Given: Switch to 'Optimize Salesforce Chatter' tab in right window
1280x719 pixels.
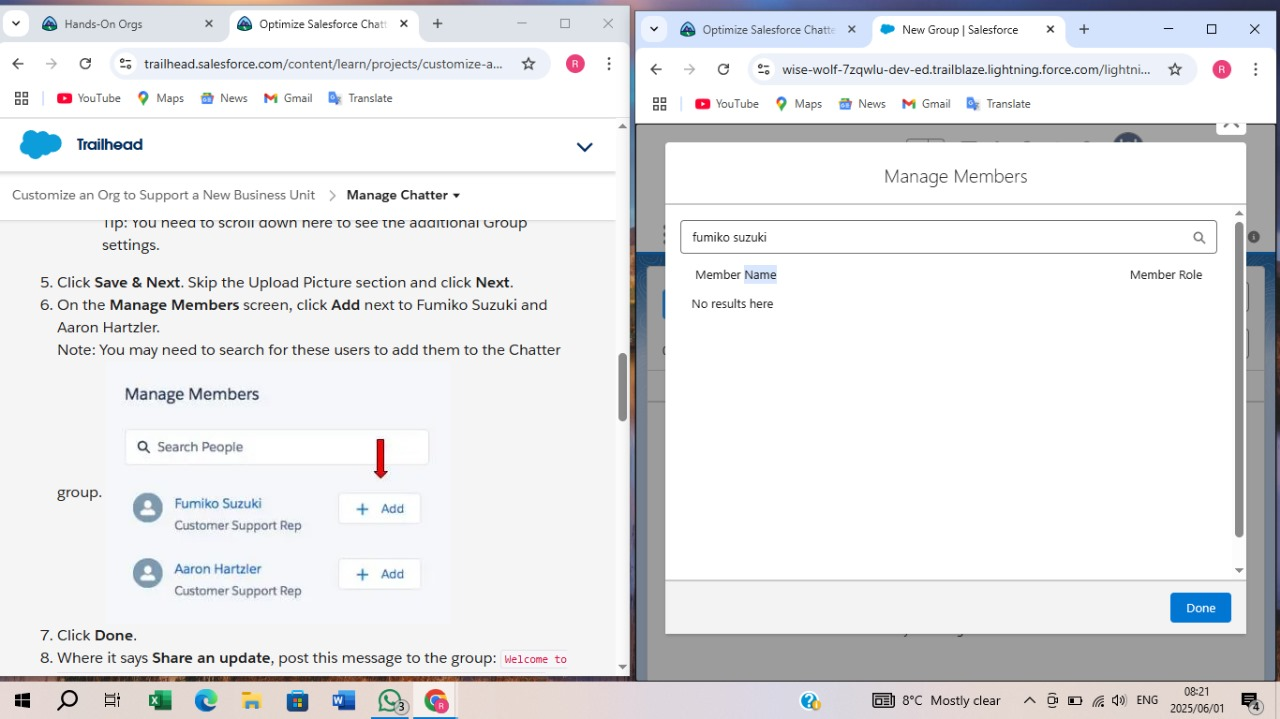Looking at the screenshot, I should [770, 30].
